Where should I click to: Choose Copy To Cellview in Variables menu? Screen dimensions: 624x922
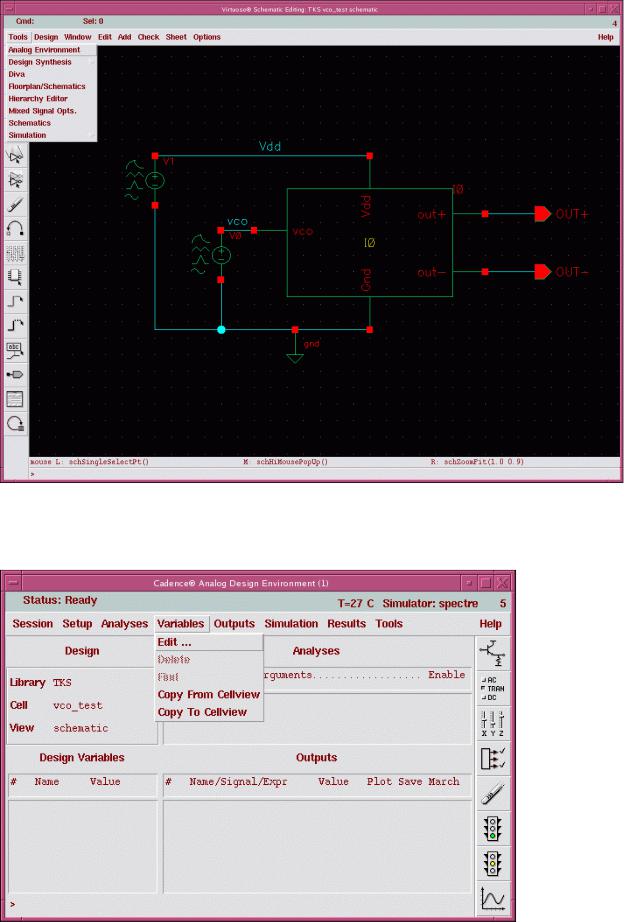tap(208, 712)
